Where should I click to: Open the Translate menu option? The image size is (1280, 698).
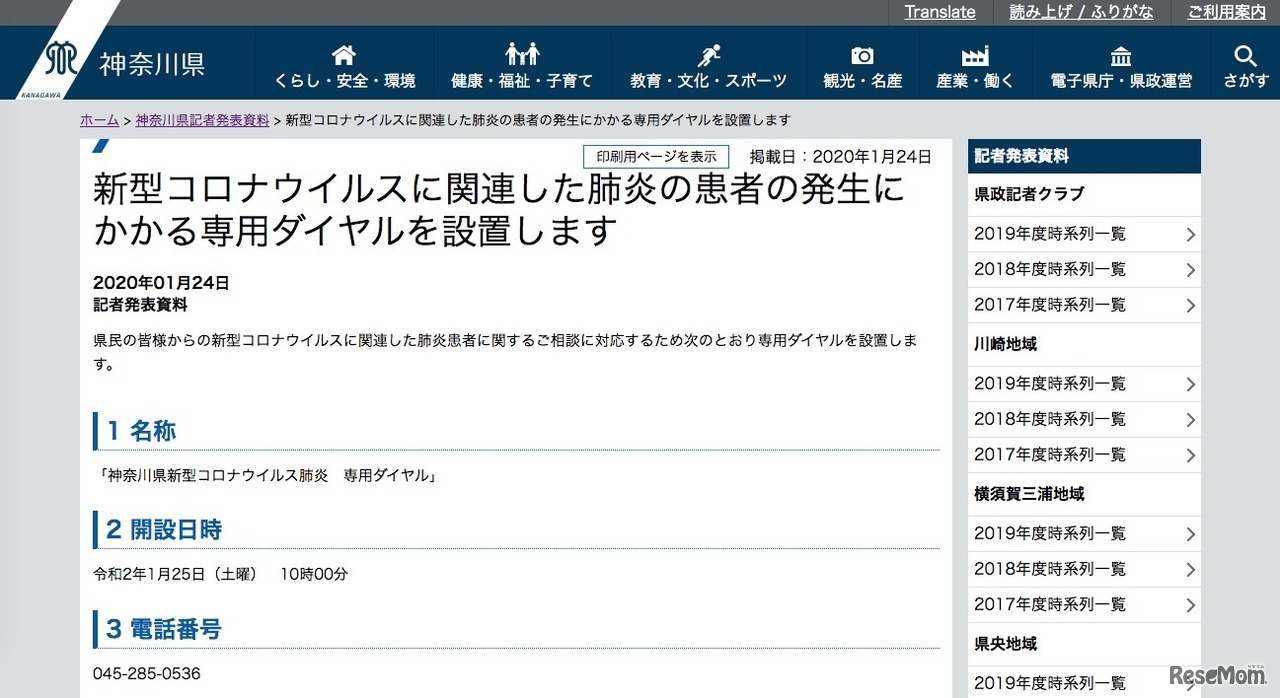(939, 12)
